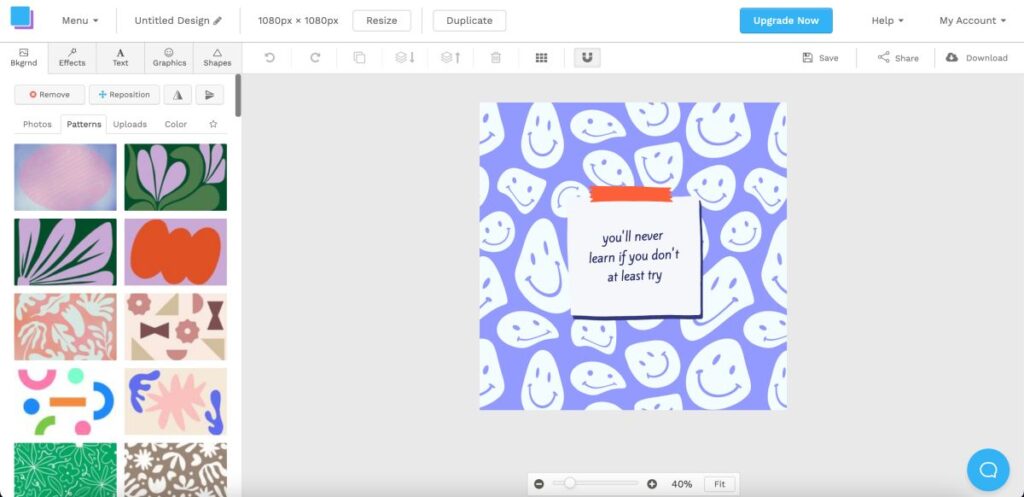Screen dimensions: 1024x497
Task: Select the orange tape graphic
Action: pyautogui.click(x=630, y=193)
